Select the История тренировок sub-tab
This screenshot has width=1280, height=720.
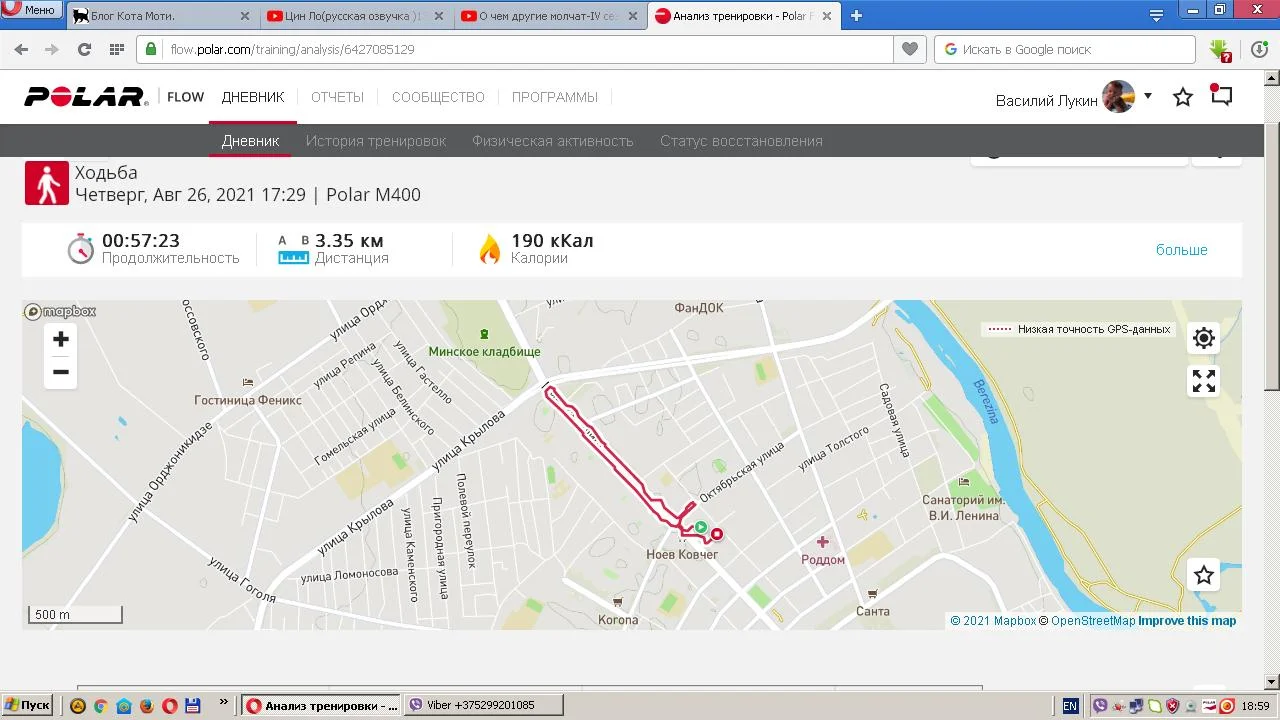(376, 141)
